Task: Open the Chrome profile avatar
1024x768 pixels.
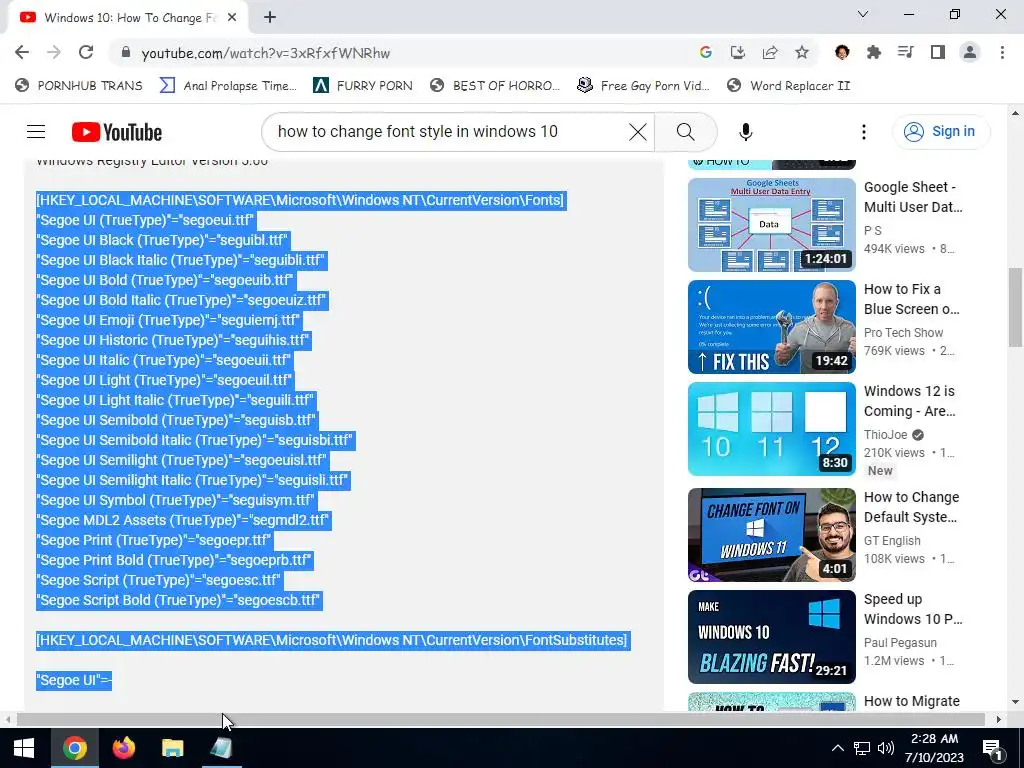Action: 970,52
